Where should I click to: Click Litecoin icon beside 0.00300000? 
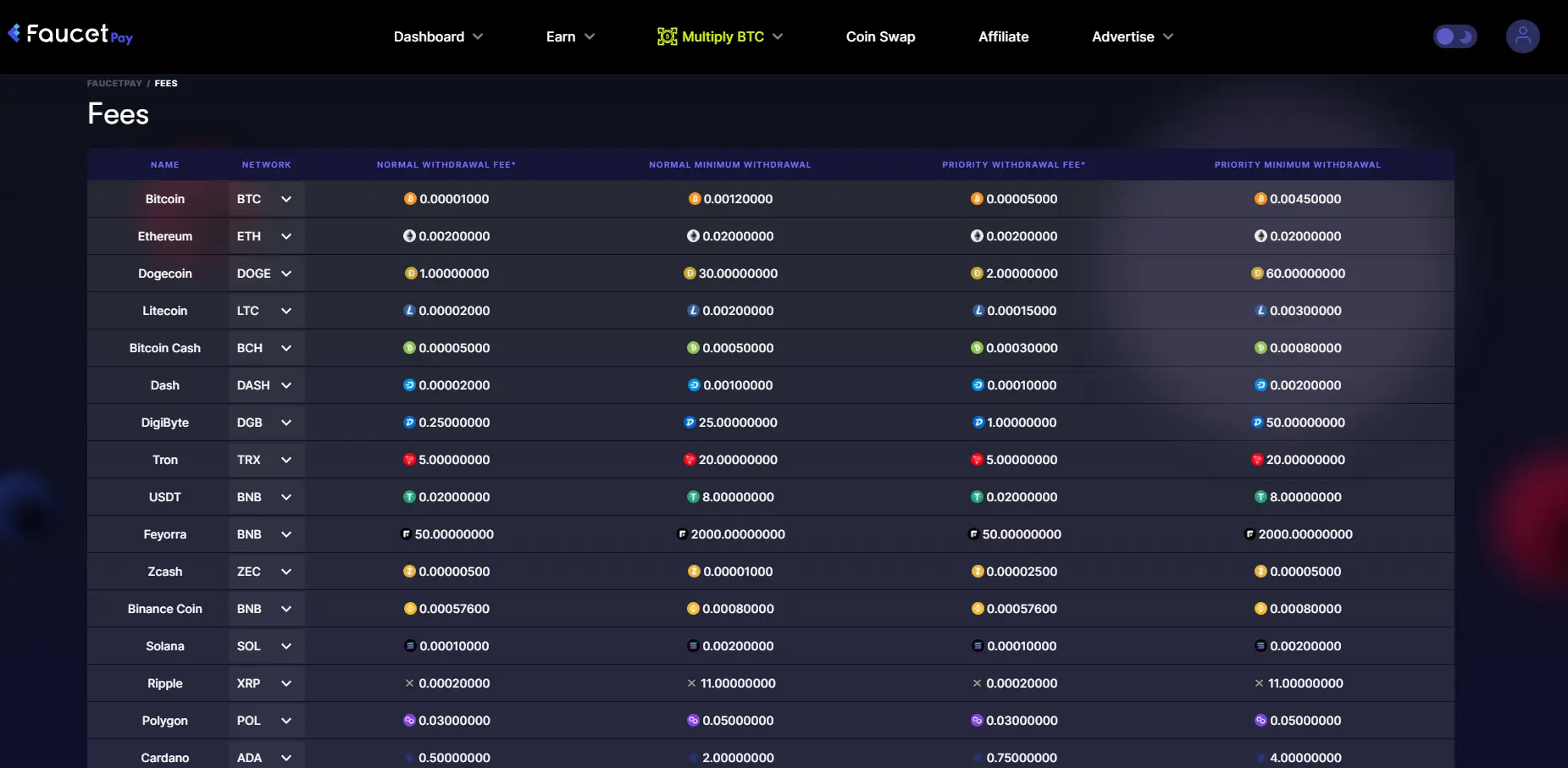1260,311
